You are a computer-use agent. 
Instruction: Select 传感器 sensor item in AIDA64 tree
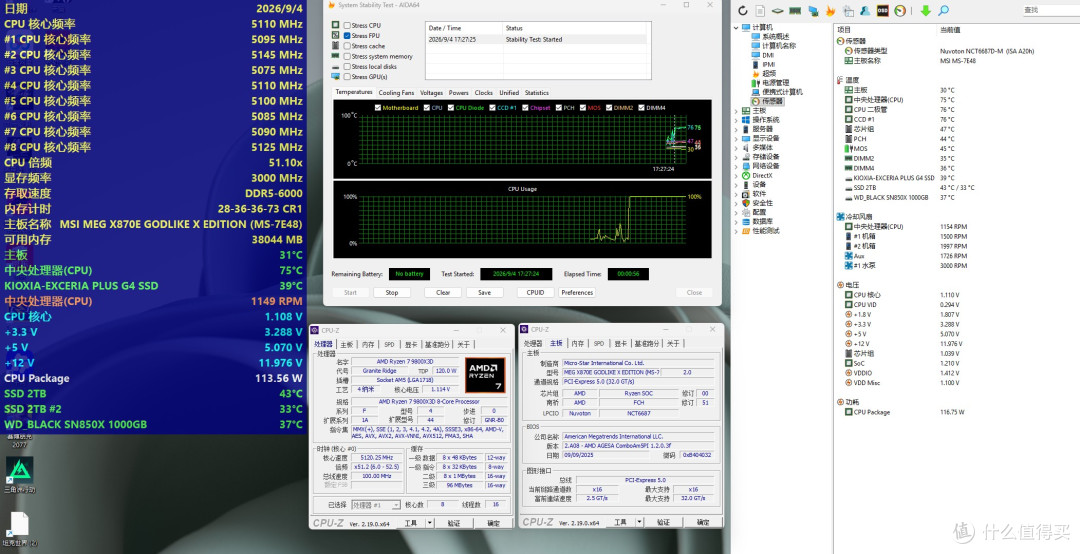click(772, 101)
